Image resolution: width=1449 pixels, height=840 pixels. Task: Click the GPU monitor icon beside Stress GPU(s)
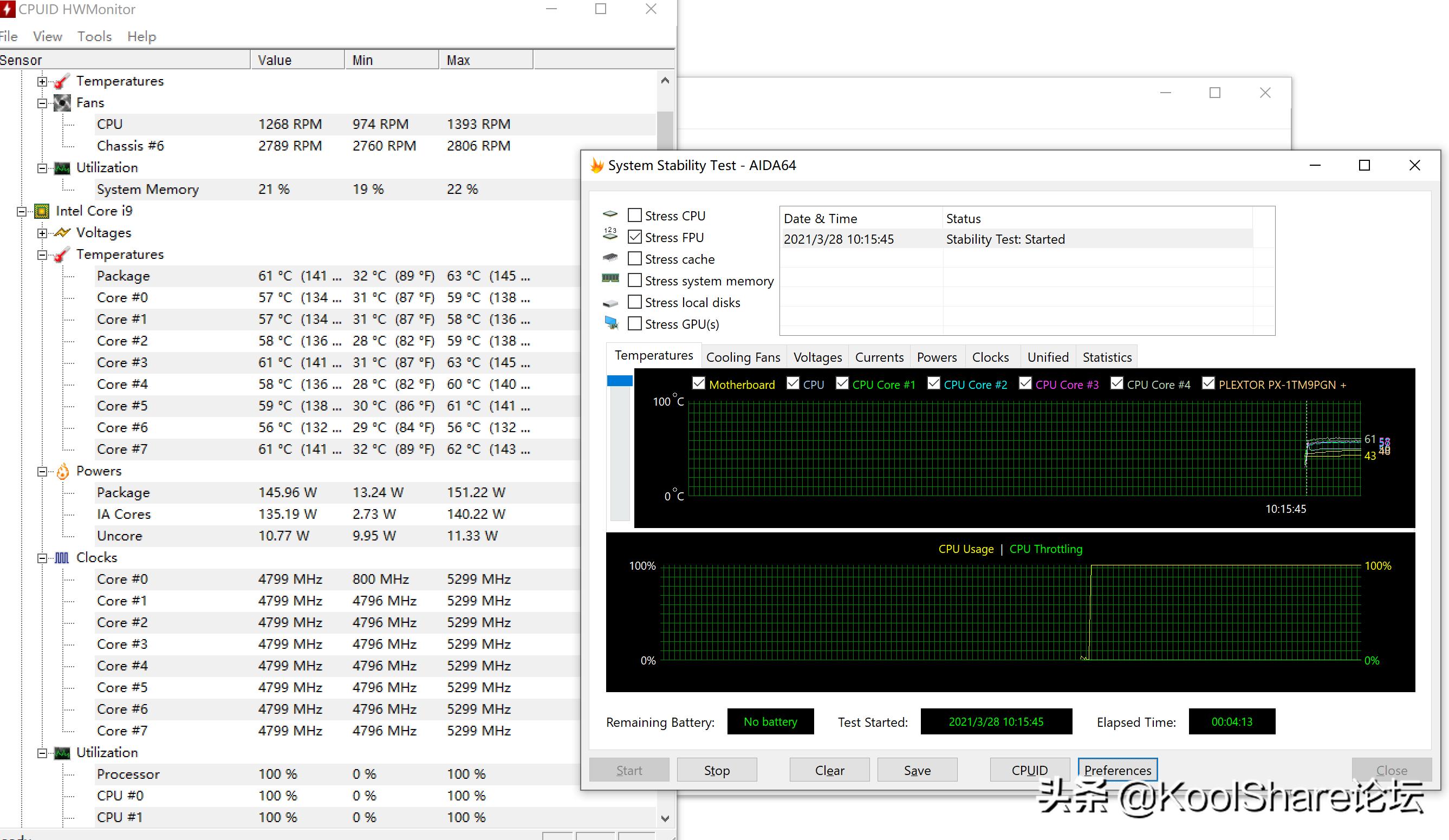tap(610, 323)
